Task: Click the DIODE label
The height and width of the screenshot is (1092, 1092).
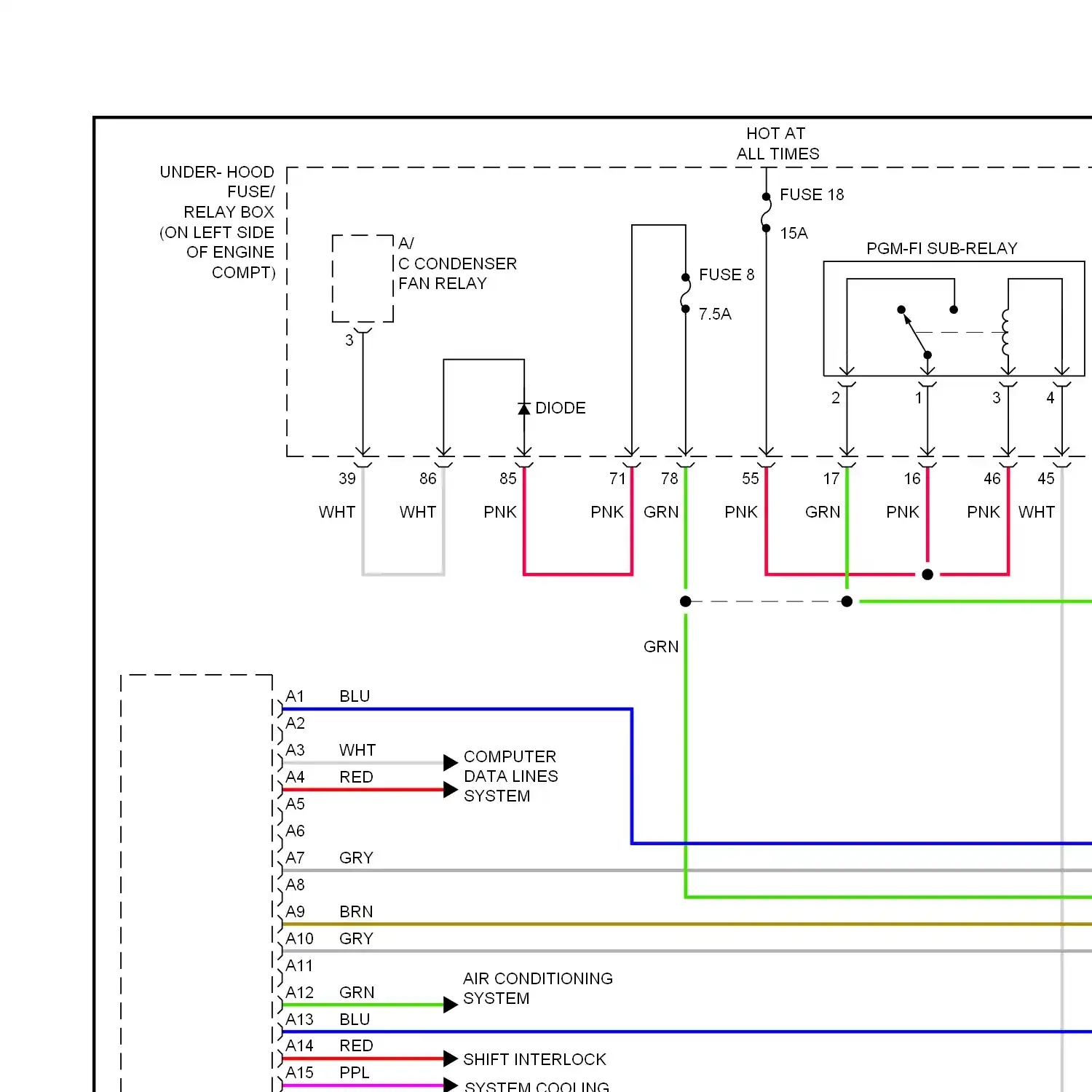Action: pos(561,408)
